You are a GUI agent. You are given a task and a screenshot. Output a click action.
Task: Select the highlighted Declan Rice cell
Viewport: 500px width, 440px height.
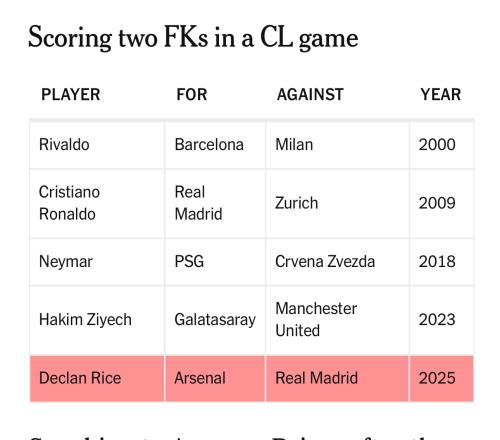point(97,378)
